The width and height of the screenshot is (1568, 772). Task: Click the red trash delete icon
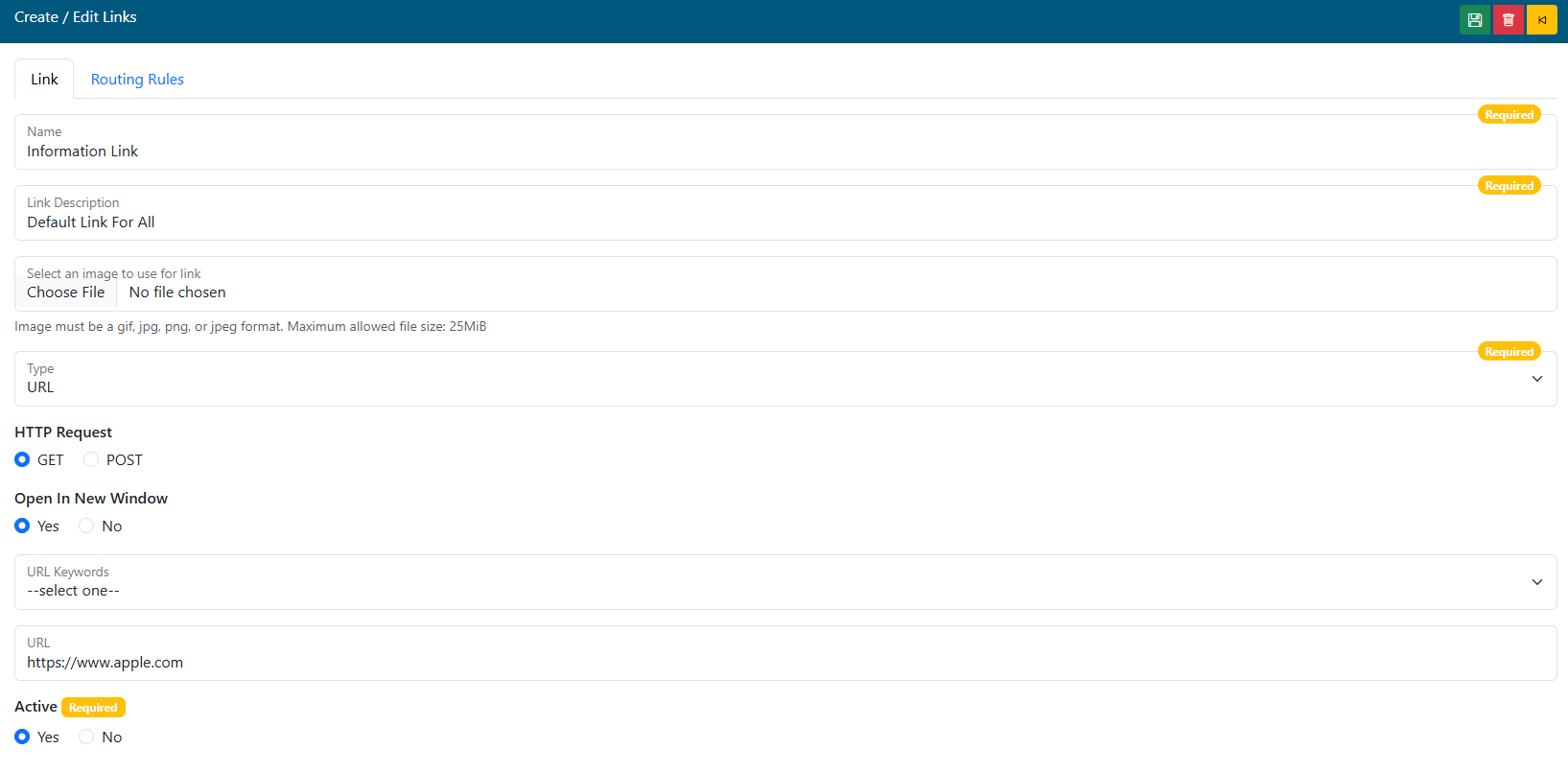tap(1508, 20)
